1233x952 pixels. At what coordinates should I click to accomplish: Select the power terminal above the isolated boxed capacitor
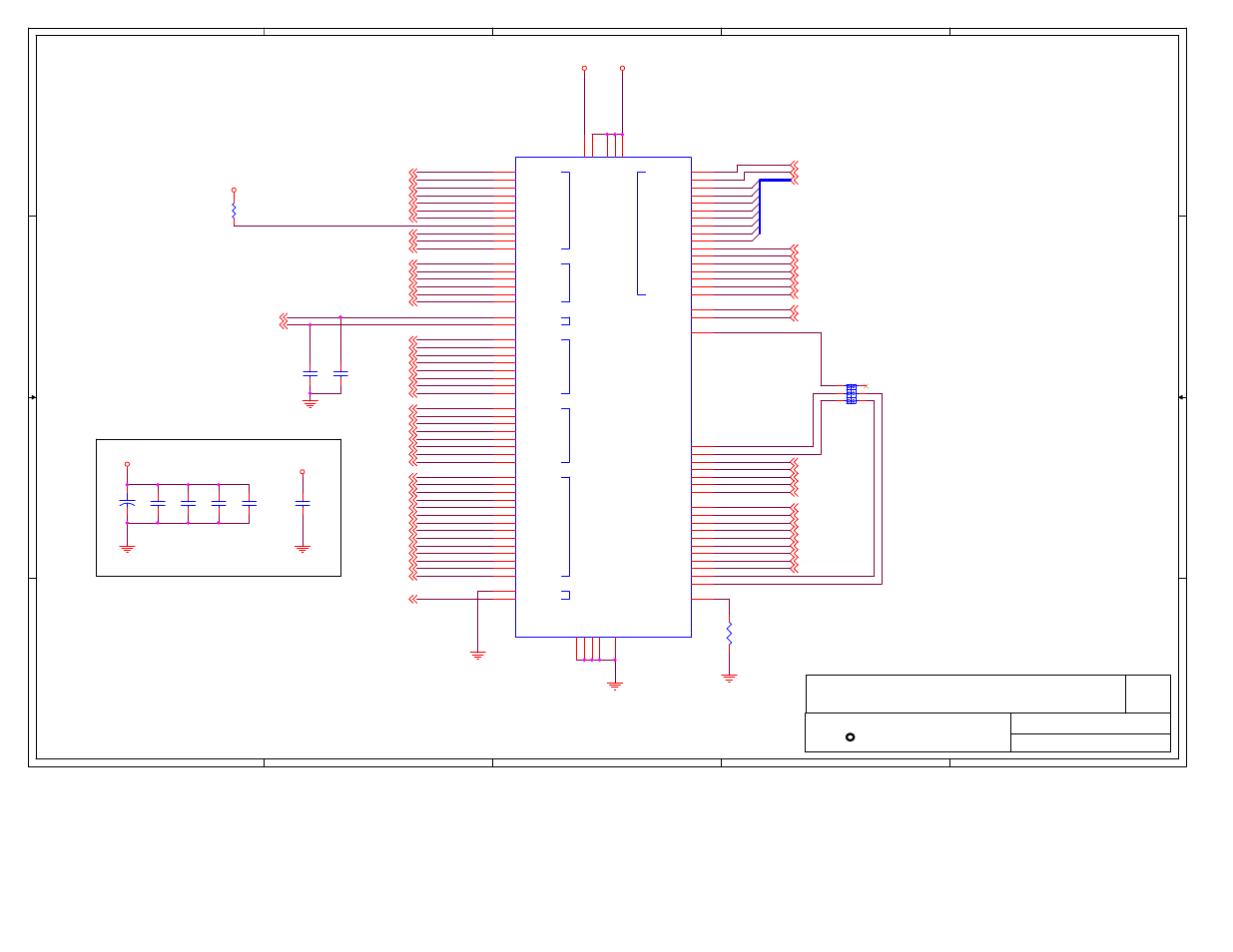coord(303,472)
